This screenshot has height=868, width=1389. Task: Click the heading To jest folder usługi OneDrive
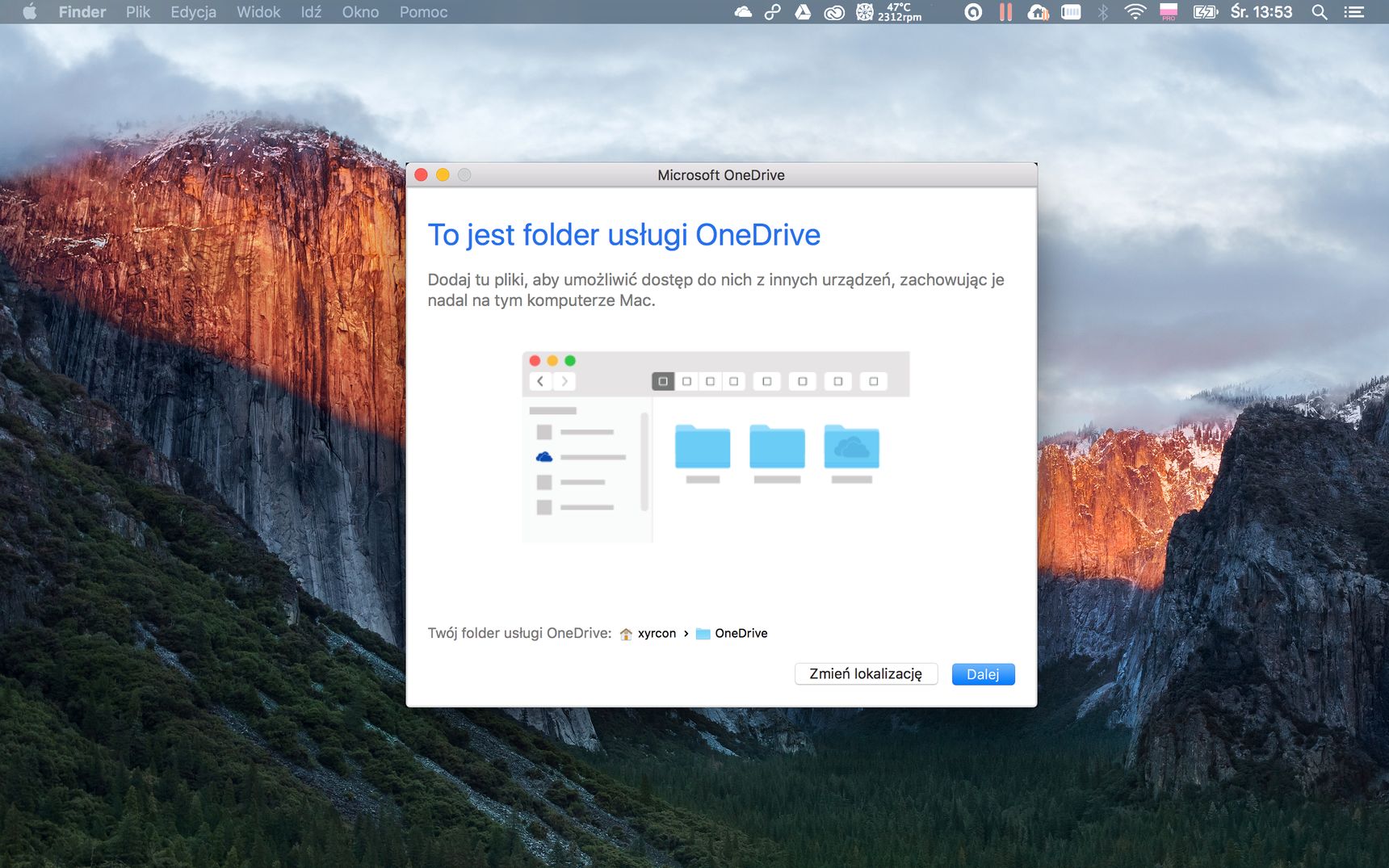[623, 235]
